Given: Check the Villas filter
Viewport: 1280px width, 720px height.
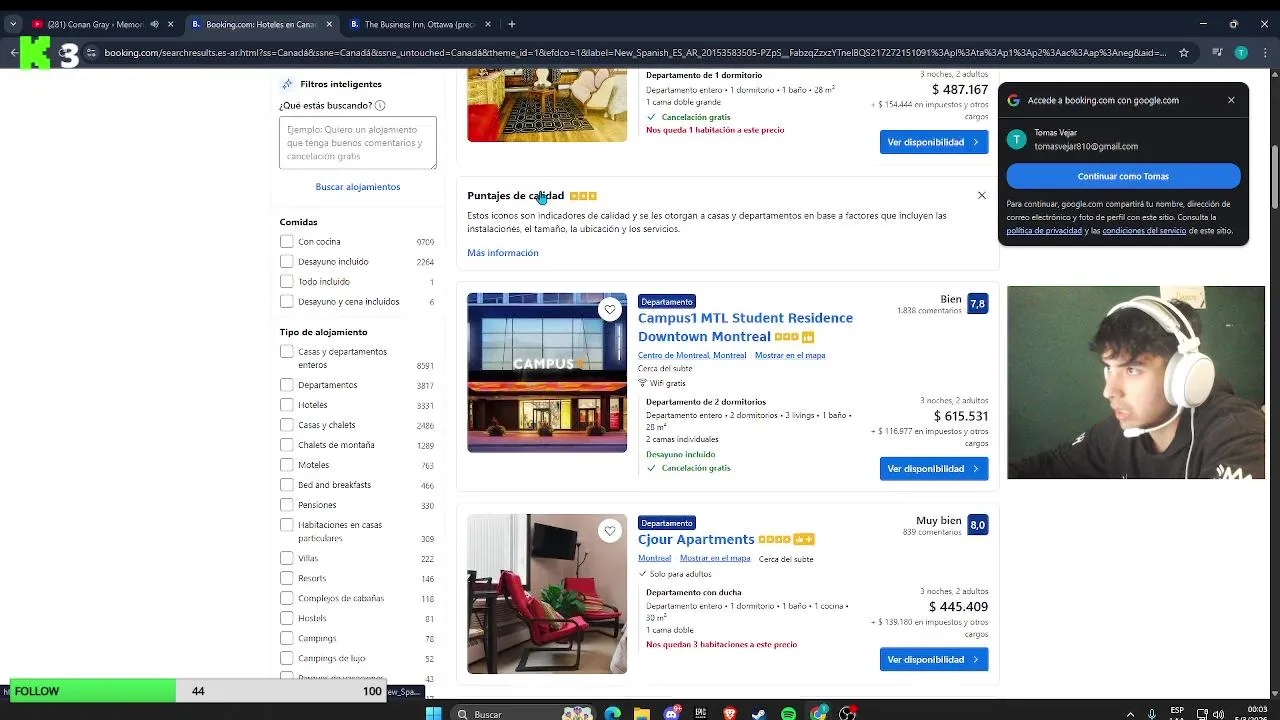Looking at the screenshot, I should point(287,557).
